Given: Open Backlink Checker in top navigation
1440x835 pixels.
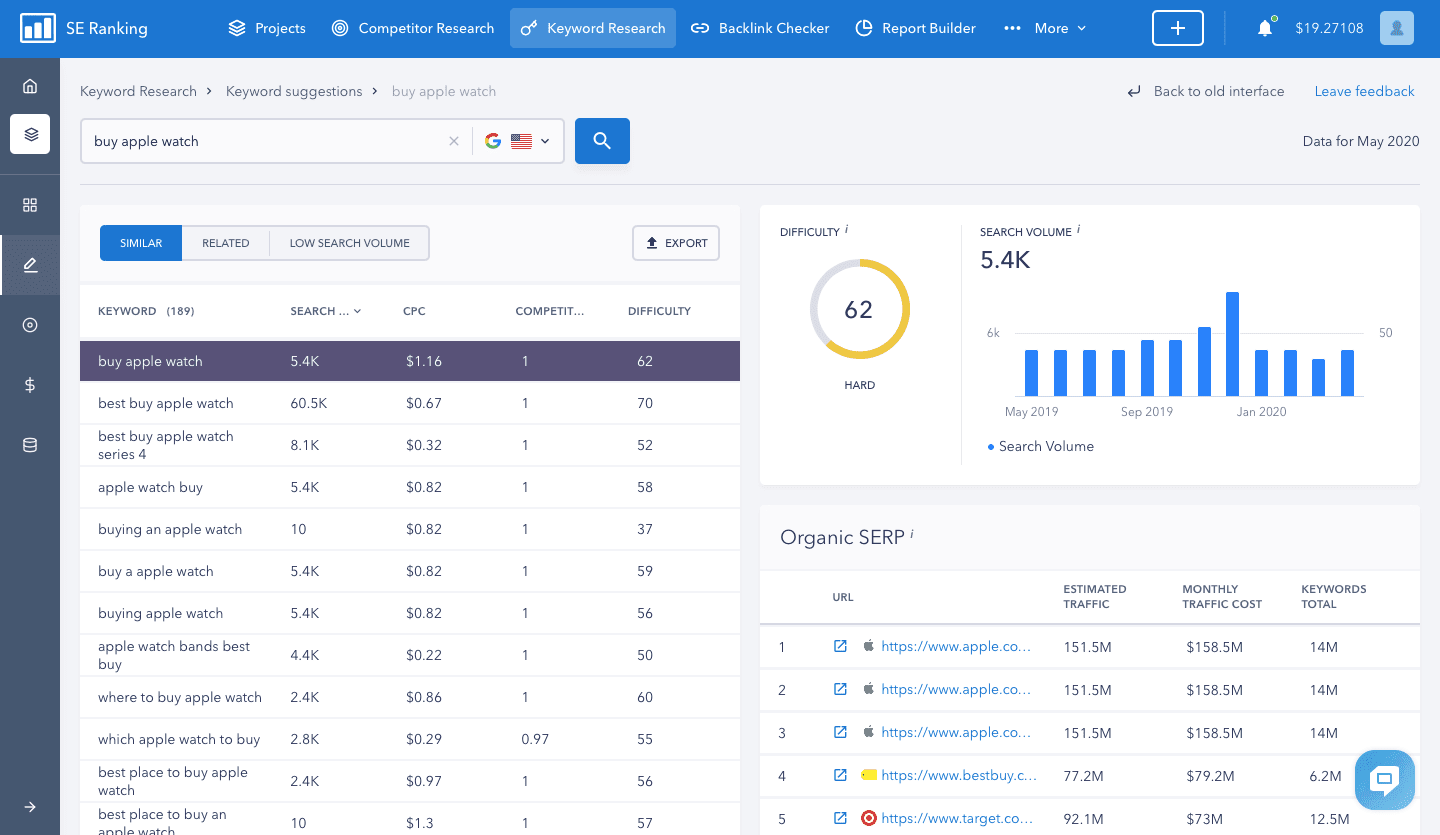Looking at the screenshot, I should [x=761, y=28].
